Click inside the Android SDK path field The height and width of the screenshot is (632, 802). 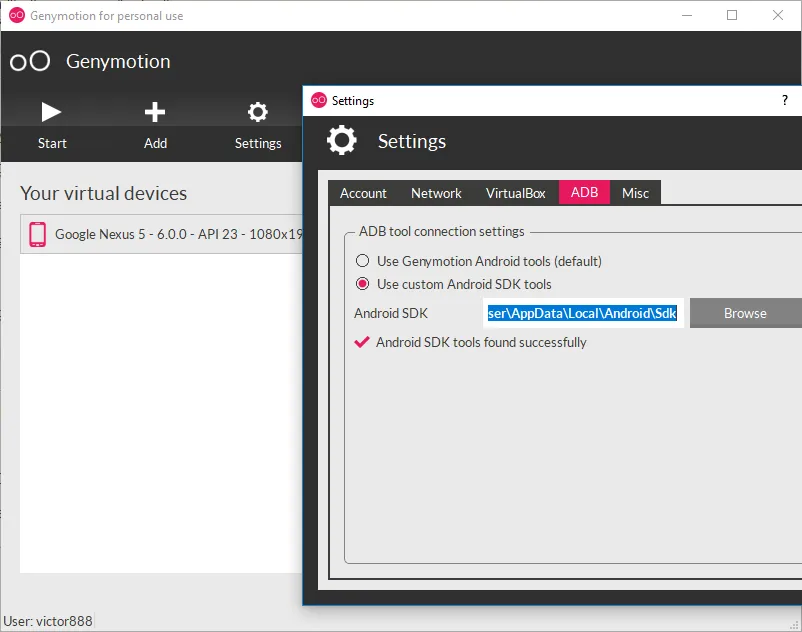click(583, 313)
